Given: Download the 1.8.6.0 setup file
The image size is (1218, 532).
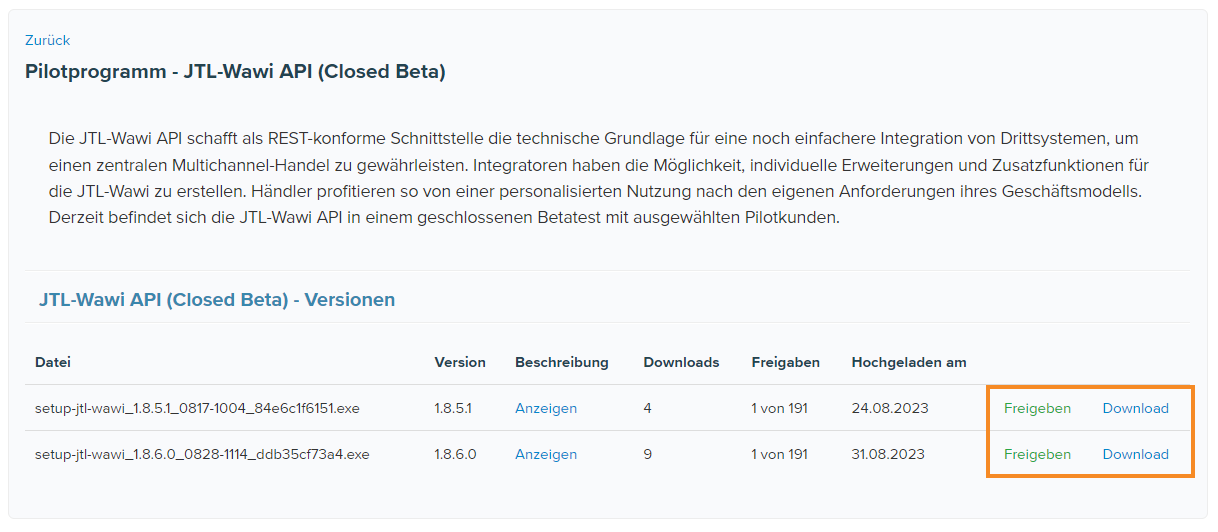Looking at the screenshot, I should pos(1135,454).
